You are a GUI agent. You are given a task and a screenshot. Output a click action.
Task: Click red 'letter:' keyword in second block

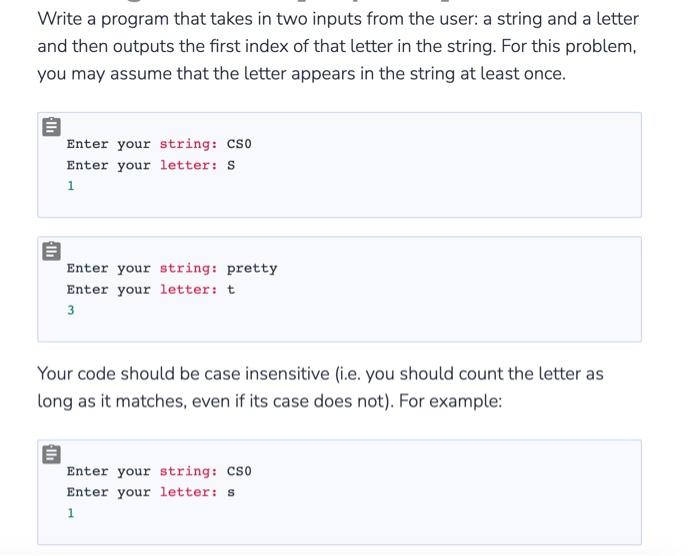click(188, 289)
